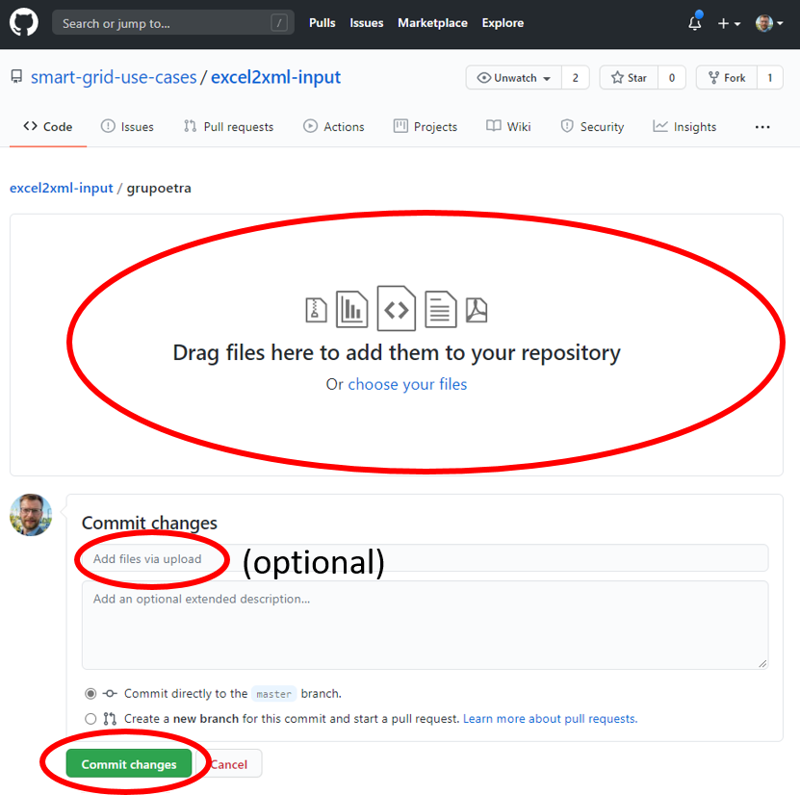Viewport: 800px width, 795px height.
Task: Go to Explore
Action: tap(503, 23)
